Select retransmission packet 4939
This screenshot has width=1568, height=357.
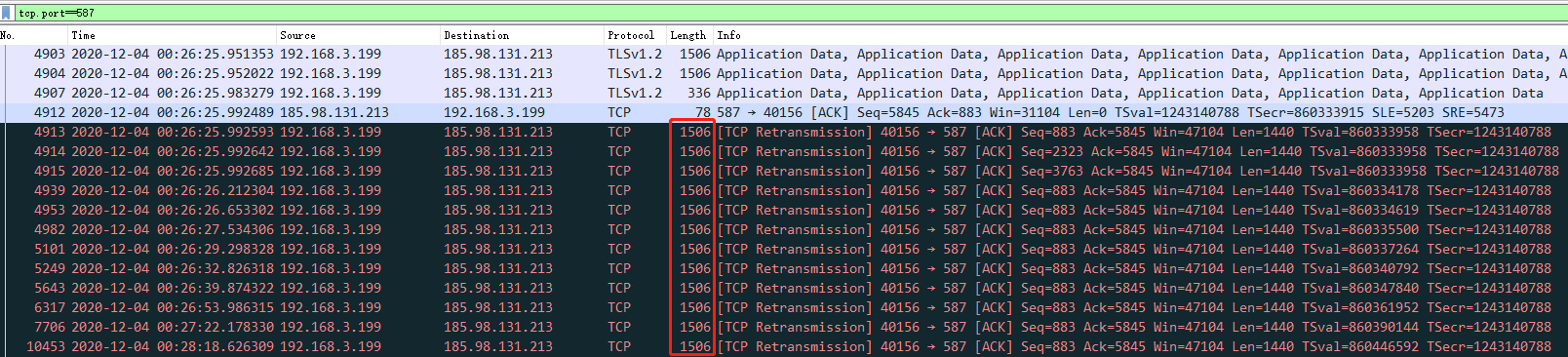click(784, 191)
